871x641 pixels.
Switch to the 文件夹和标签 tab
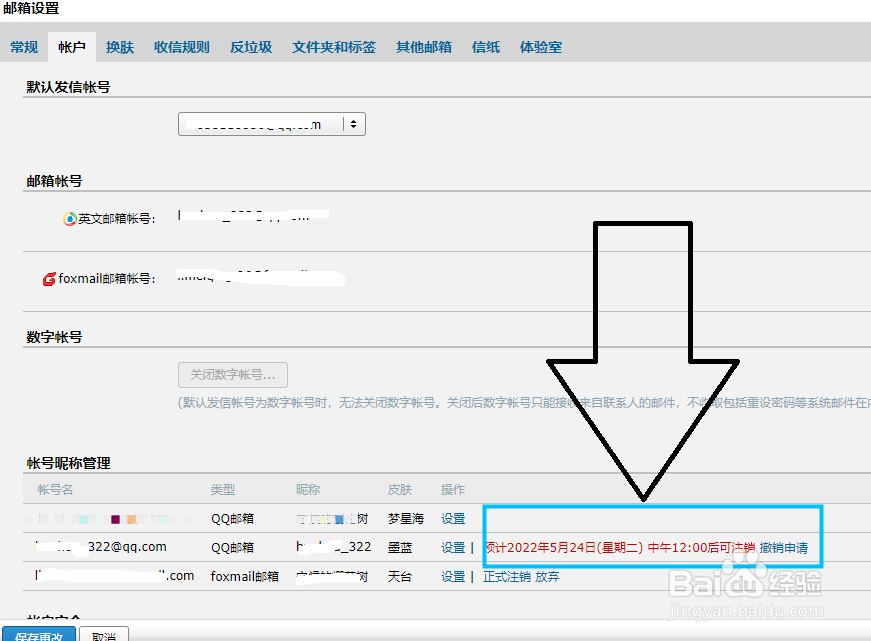(333, 46)
